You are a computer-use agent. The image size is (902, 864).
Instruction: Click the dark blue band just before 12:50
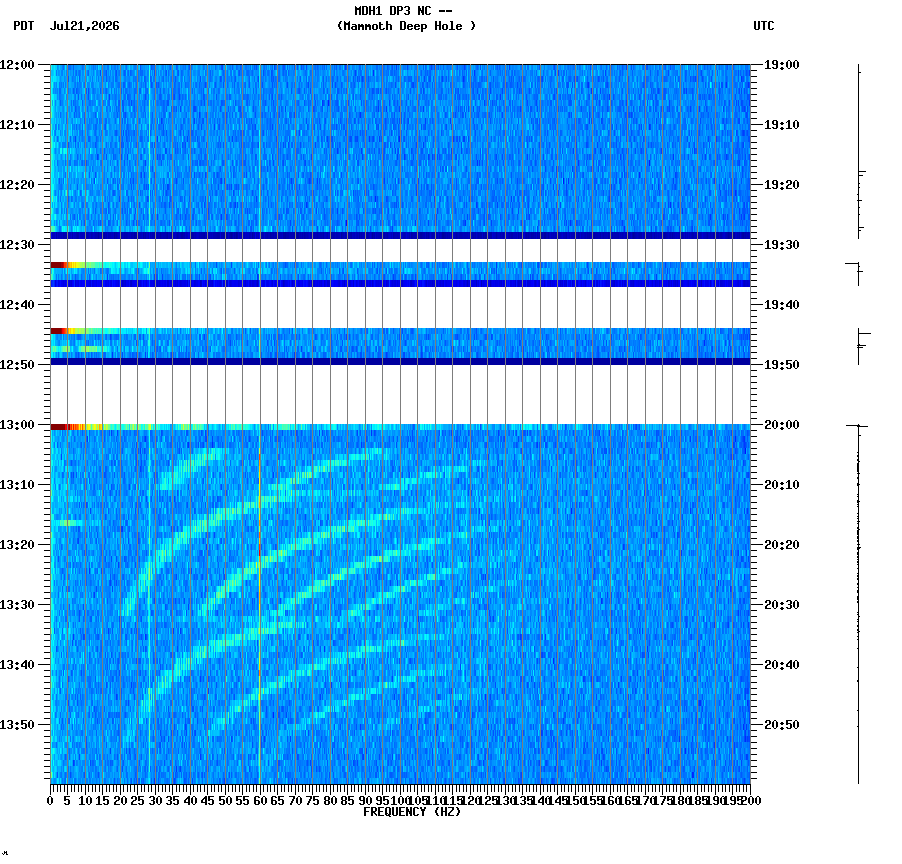[400, 362]
